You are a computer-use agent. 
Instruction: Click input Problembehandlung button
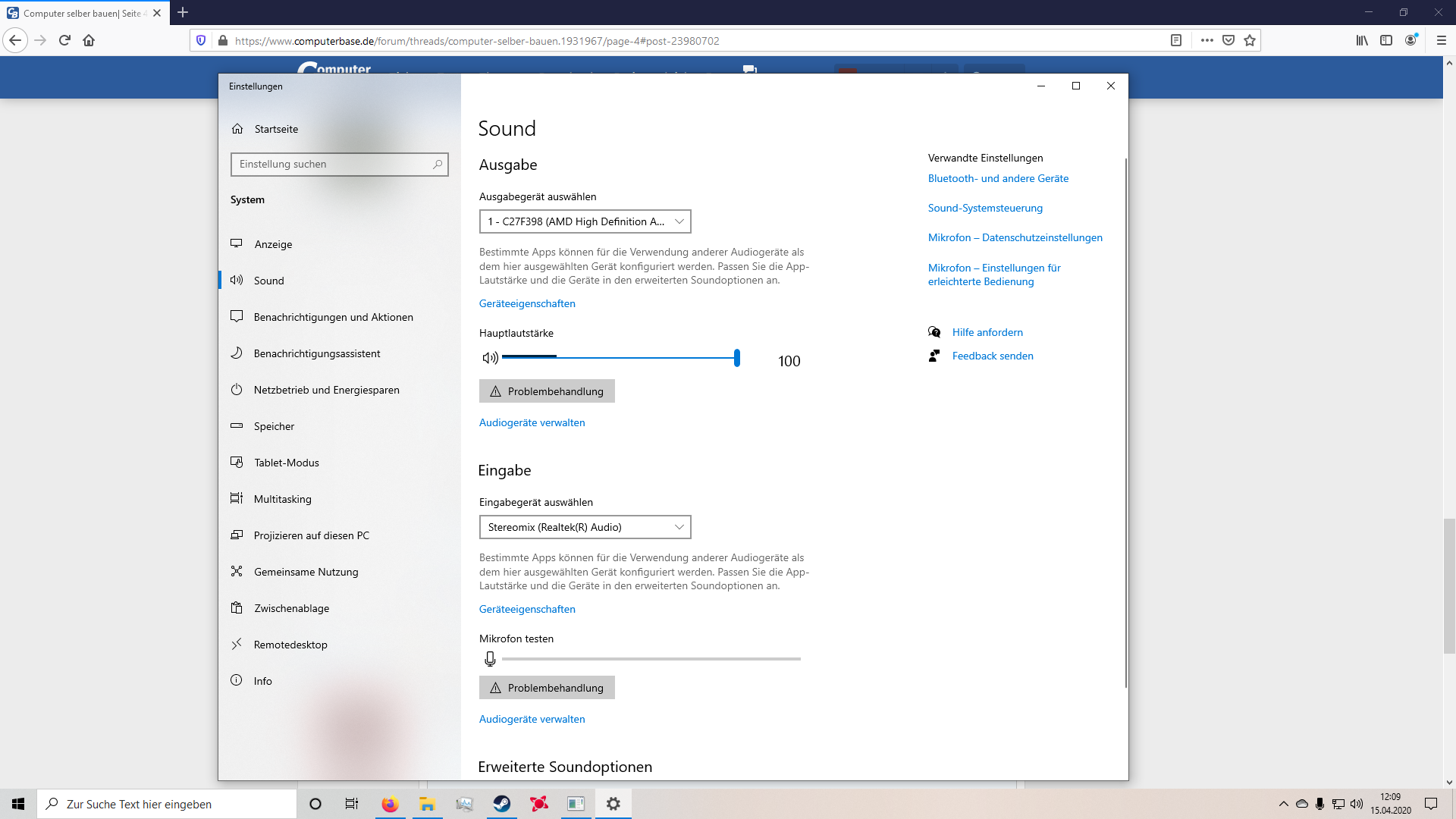click(547, 688)
